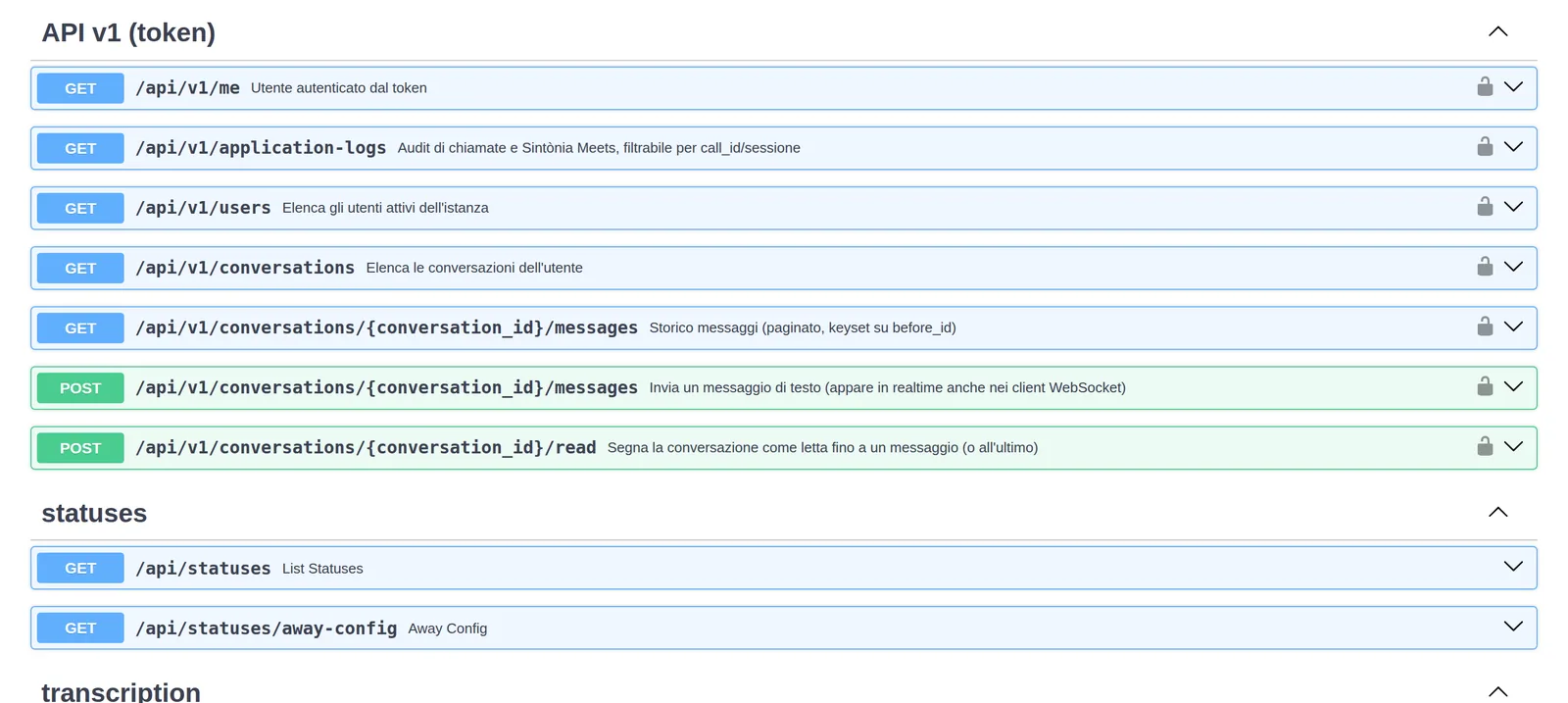
Task: Click the authorization lock for /api/v1/application-logs
Action: tap(1485, 146)
